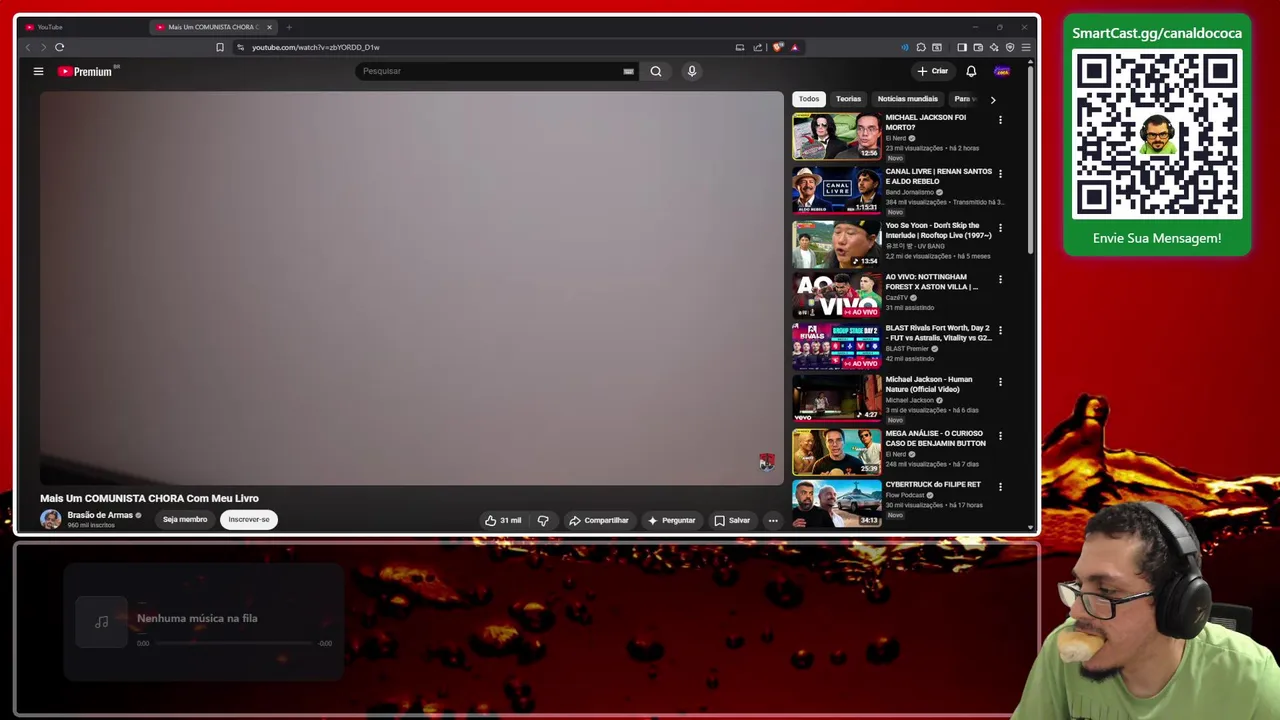Select the Todos filter chip
The height and width of the screenshot is (720, 1280).
(809, 99)
